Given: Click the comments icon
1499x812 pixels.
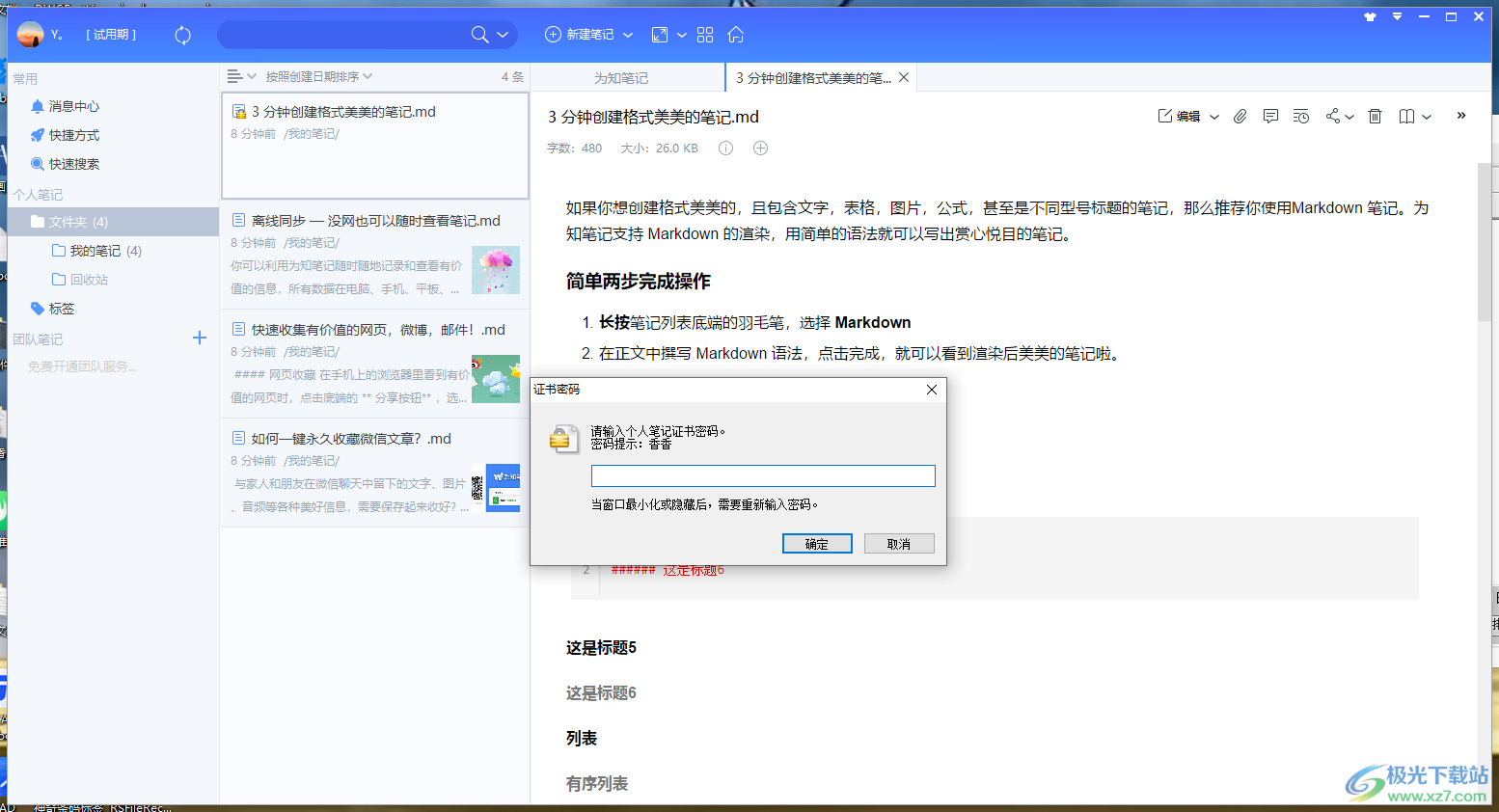Looking at the screenshot, I should tap(1270, 116).
